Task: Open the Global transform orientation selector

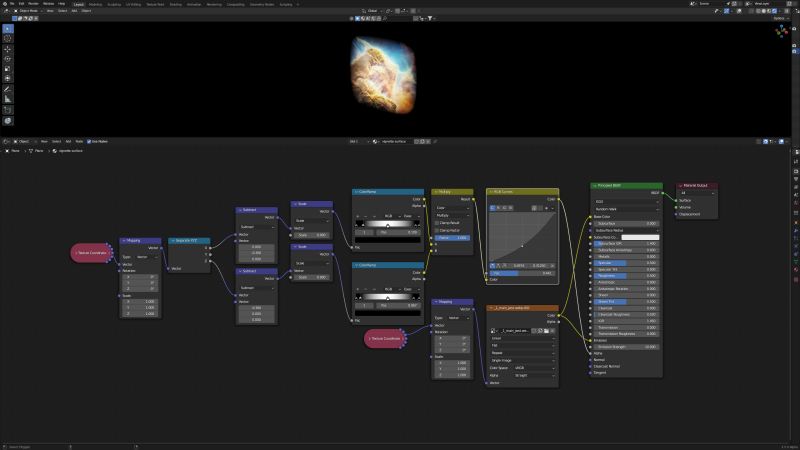Action: point(373,11)
